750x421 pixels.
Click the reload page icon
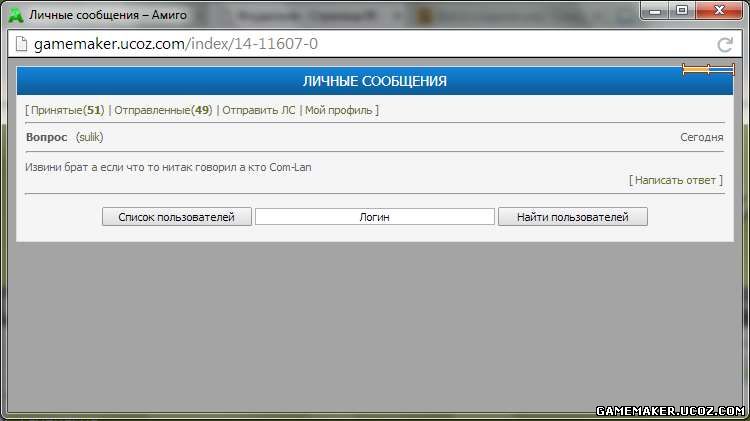[x=725, y=45]
